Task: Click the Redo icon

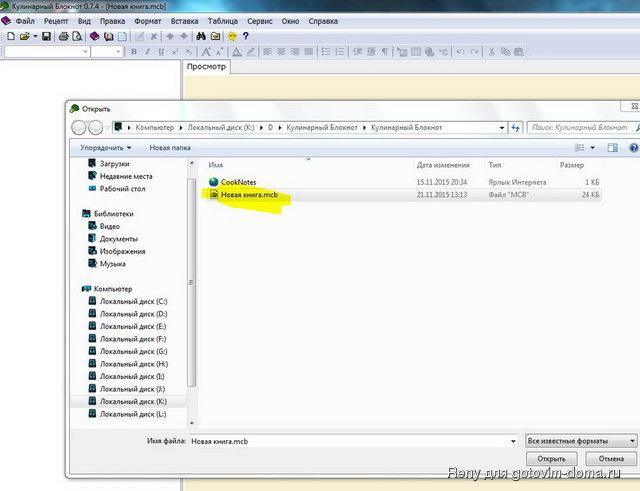Action: [x=474, y=51]
